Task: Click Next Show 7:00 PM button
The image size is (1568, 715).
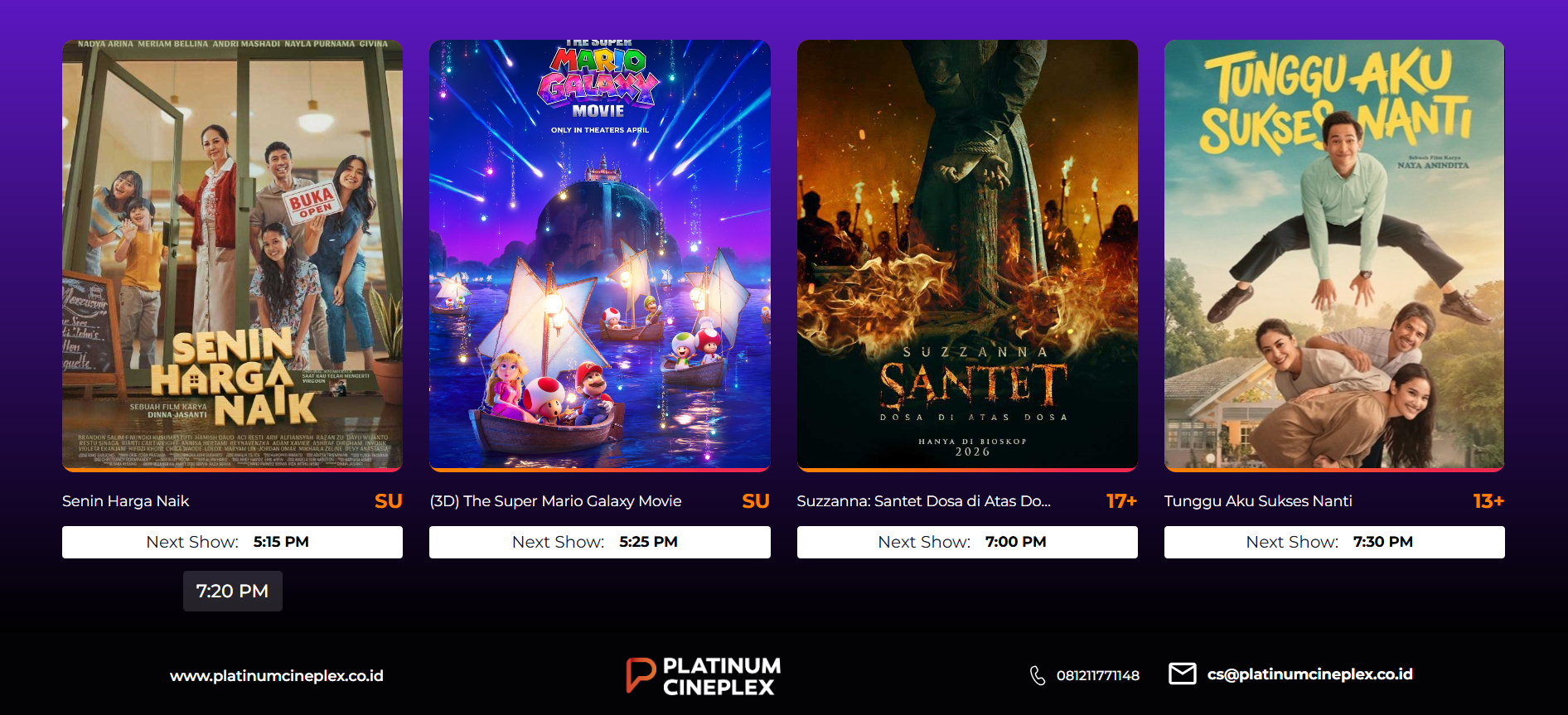Action: [x=967, y=542]
